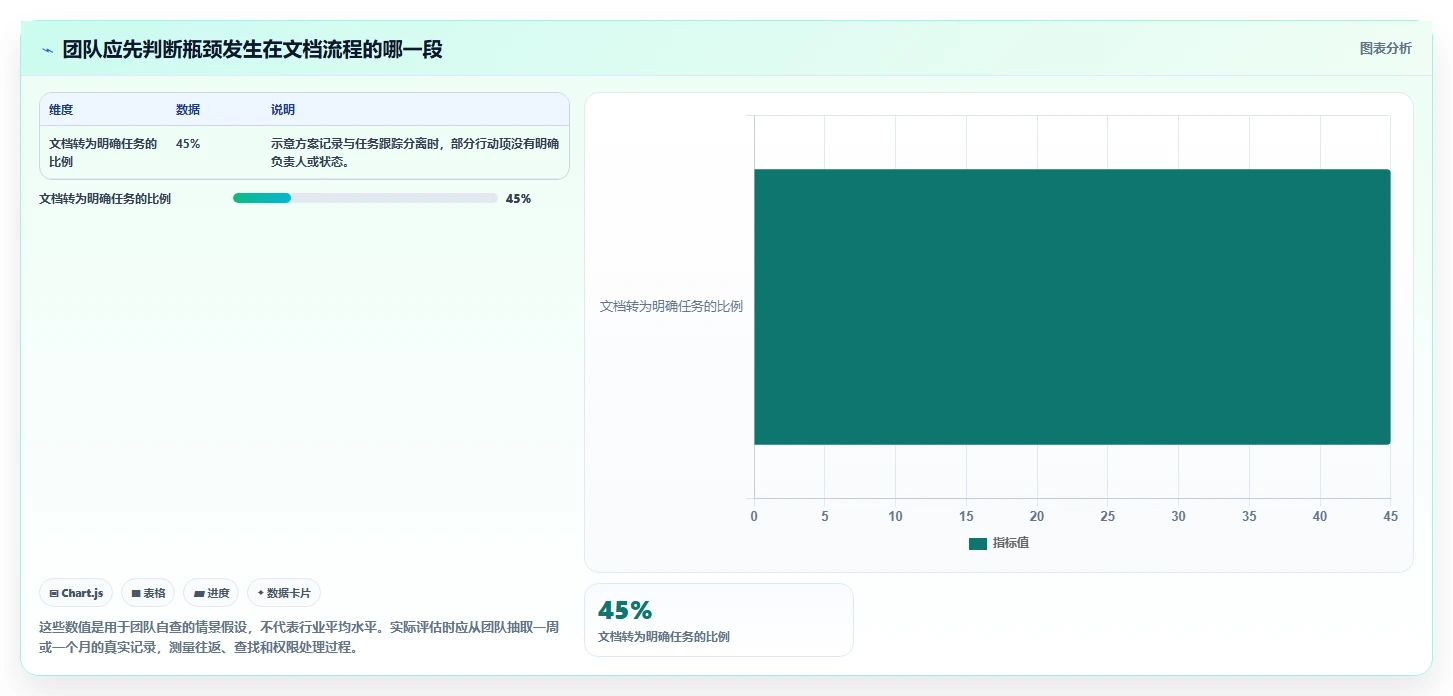1453x696 pixels.
Task: Click the table description starting 示意方案记录
Action: pyautogui.click(x=415, y=152)
